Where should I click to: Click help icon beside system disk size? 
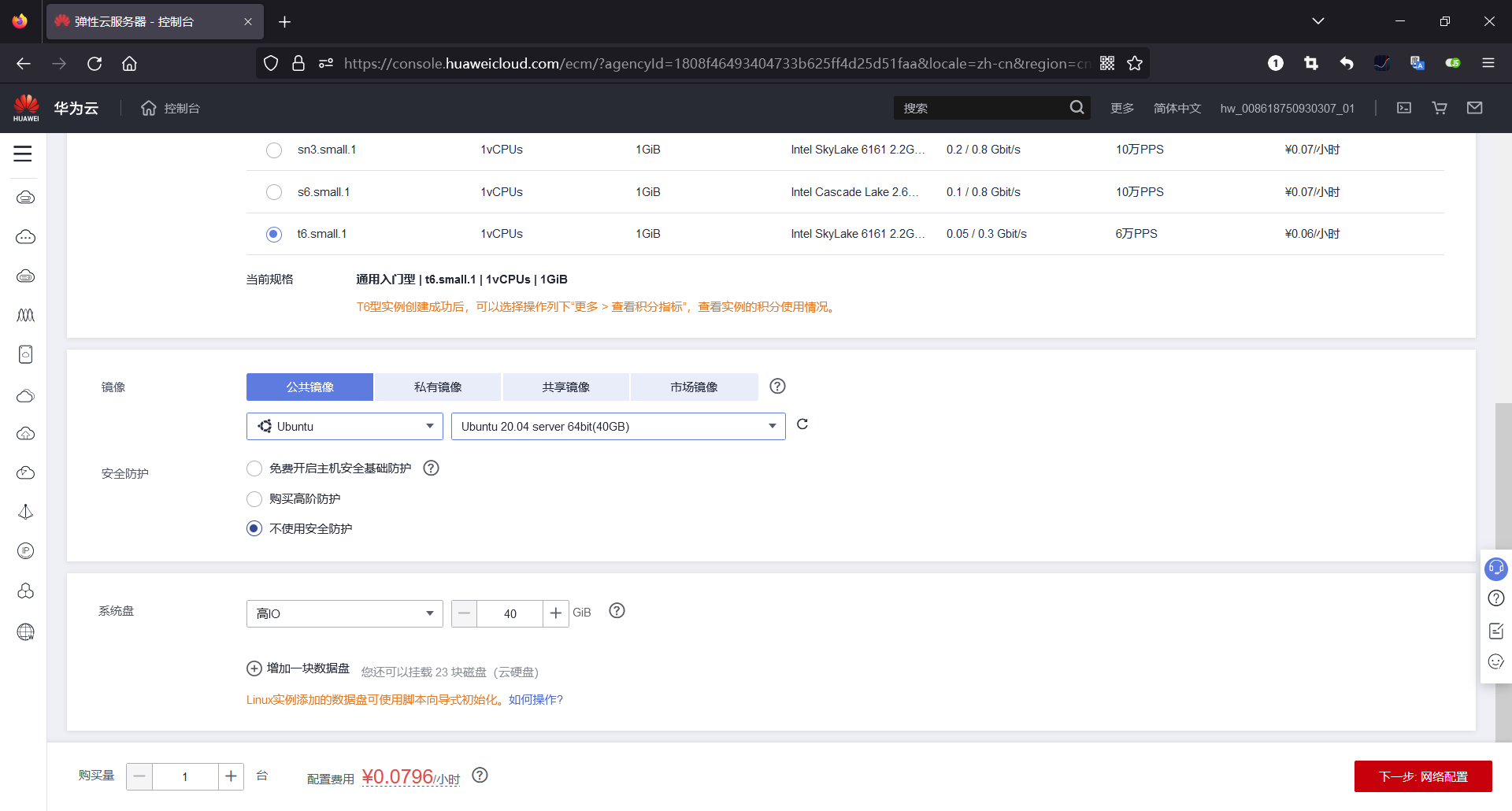(x=617, y=611)
